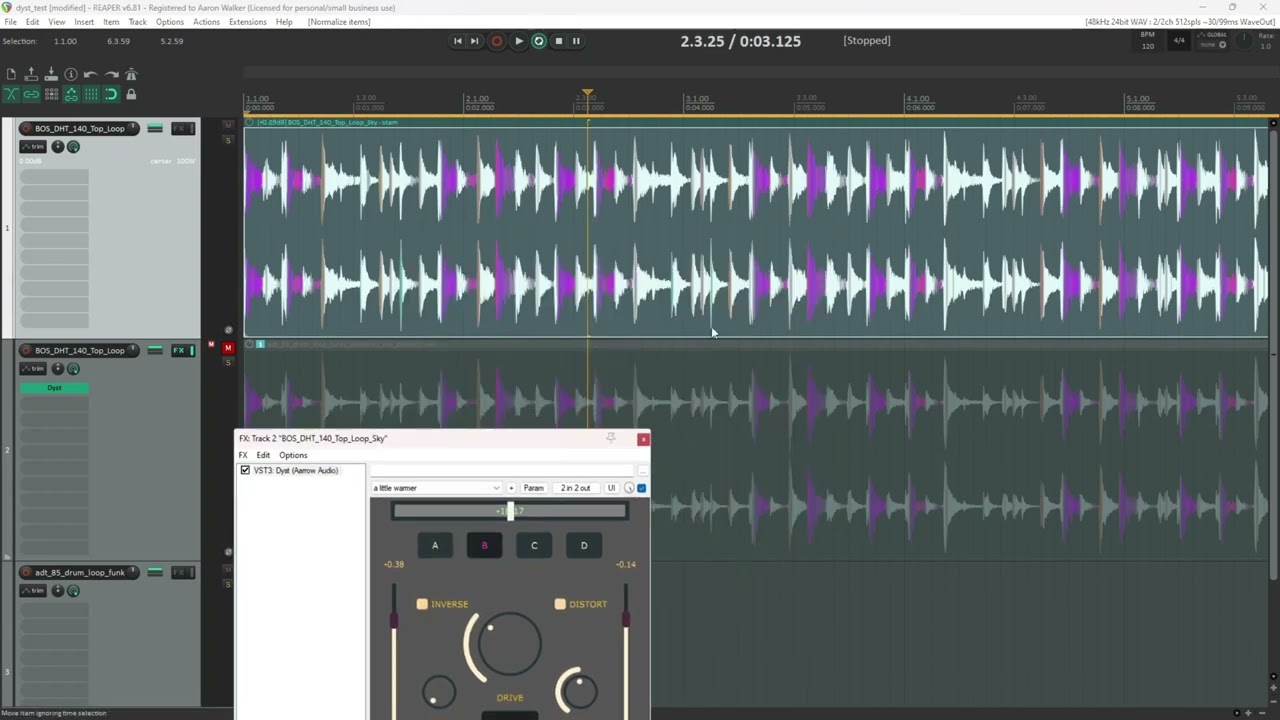The height and width of the screenshot is (720, 1280).
Task: Solo track 1 with its S button
Action: coord(228,140)
